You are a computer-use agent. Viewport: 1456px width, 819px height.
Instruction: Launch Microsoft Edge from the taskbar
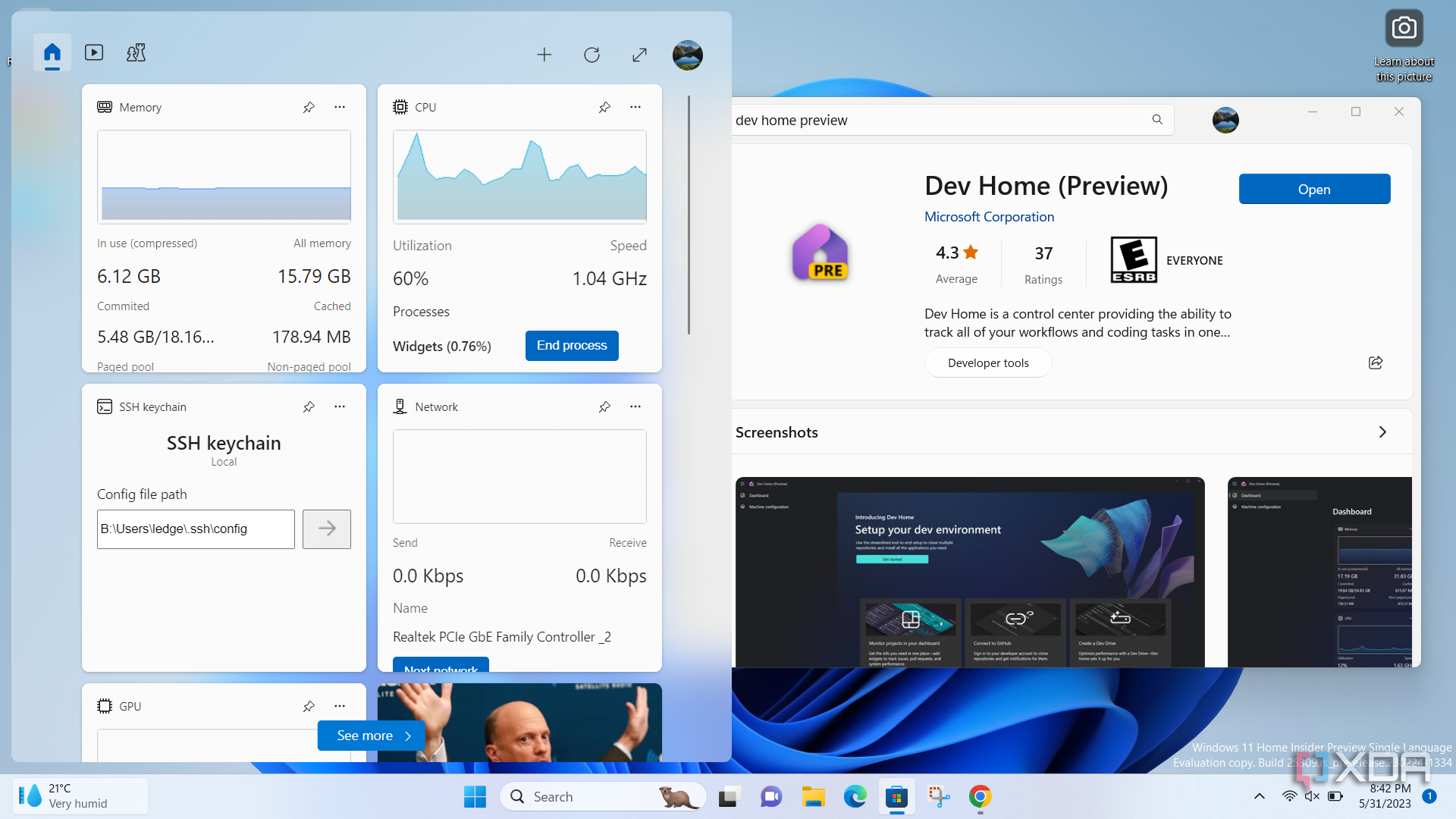click(855, 796)
